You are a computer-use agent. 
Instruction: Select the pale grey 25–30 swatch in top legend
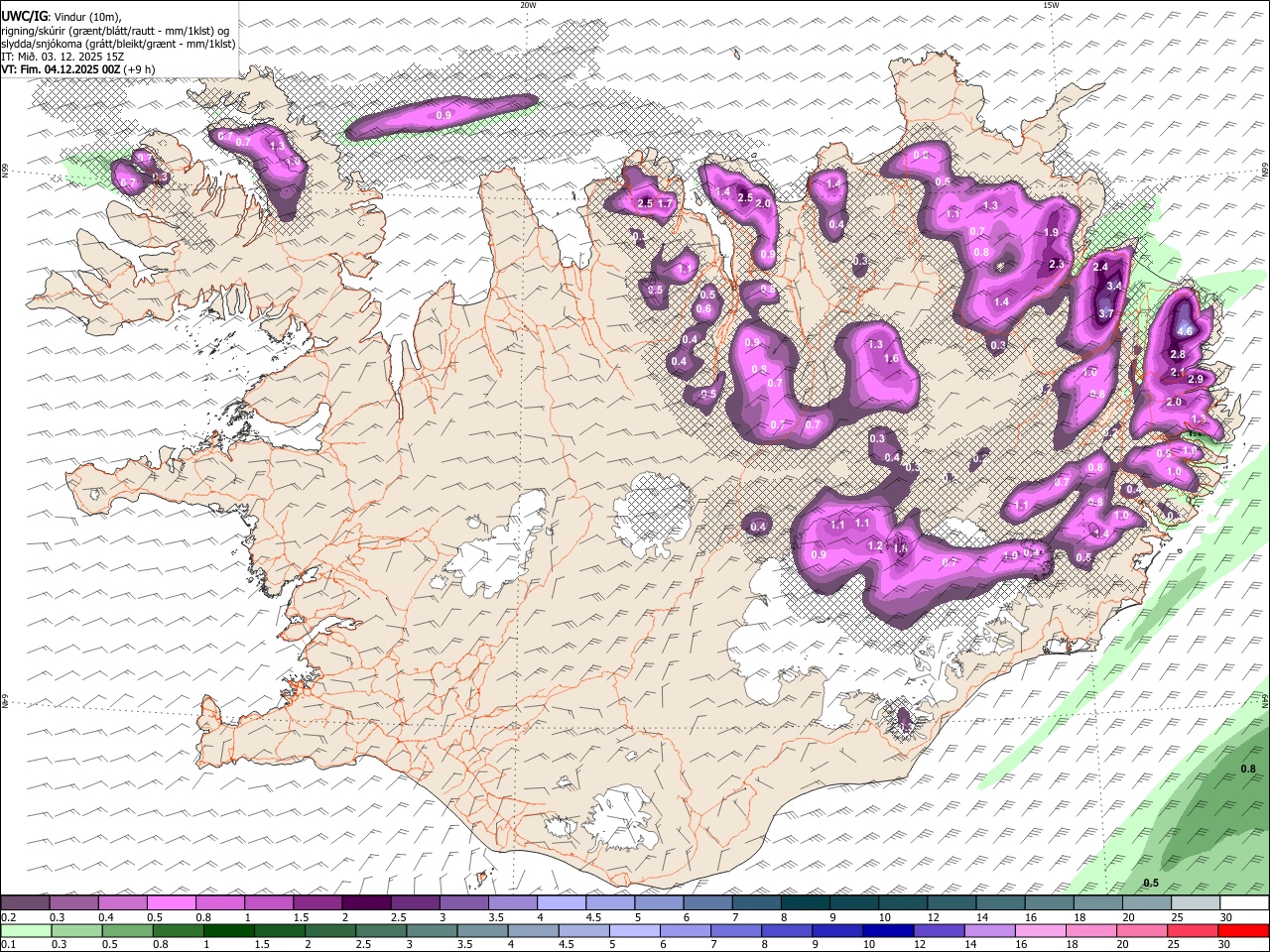1197,903
